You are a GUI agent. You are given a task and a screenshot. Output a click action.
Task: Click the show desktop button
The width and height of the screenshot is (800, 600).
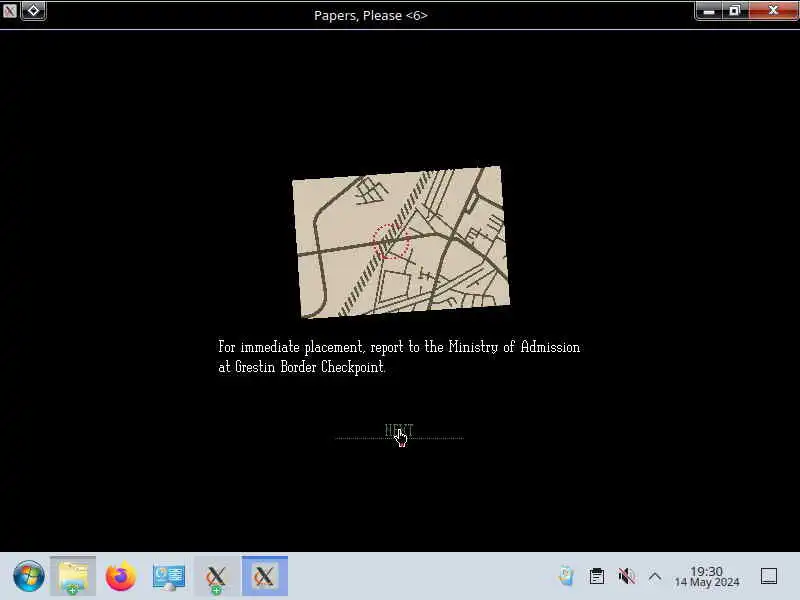(x=769, y=577)
